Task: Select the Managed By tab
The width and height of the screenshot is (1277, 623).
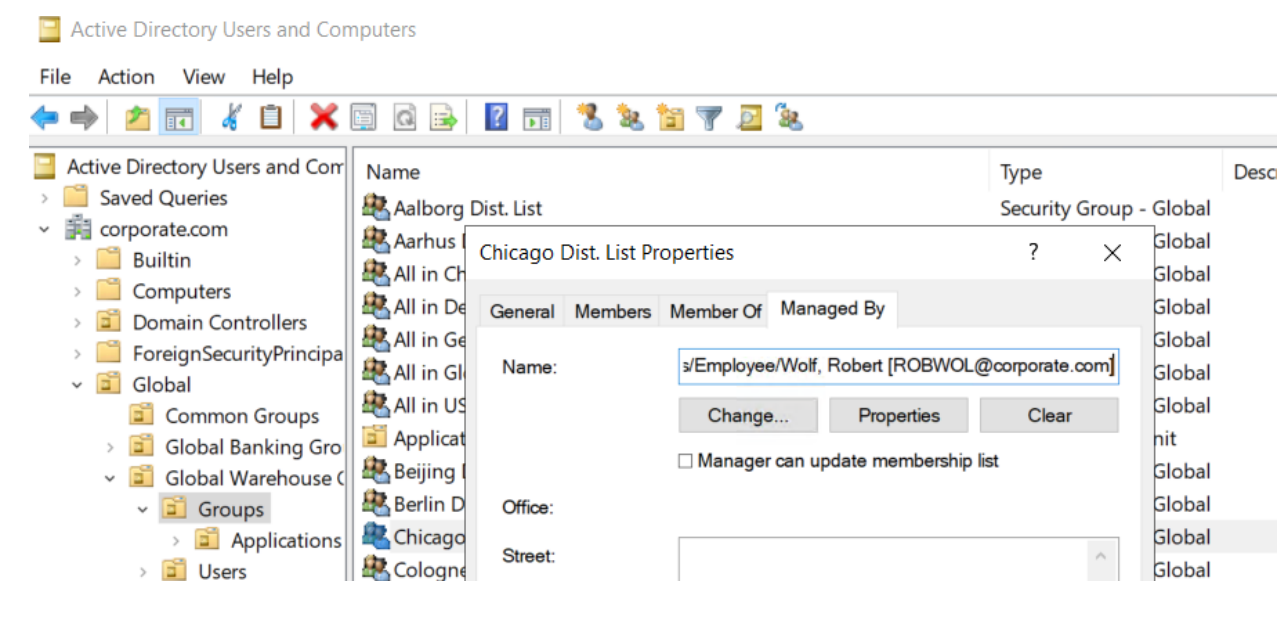Action: pyautogui.click(x=833, y=309)
